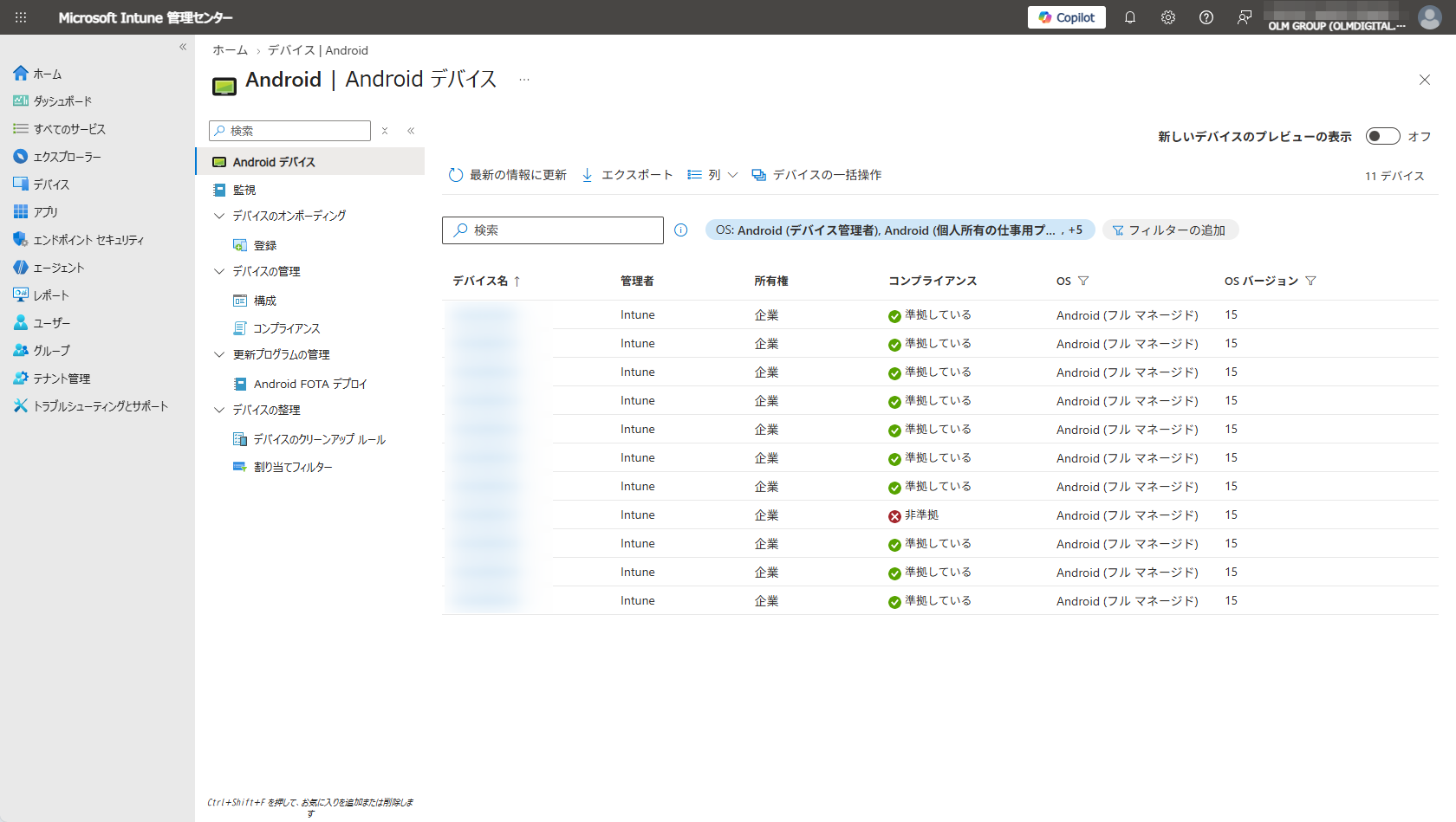The height and width of the screenshot is (822, 1456).
Task: Open the 列 columns dropdown
Action: [712, 175]
